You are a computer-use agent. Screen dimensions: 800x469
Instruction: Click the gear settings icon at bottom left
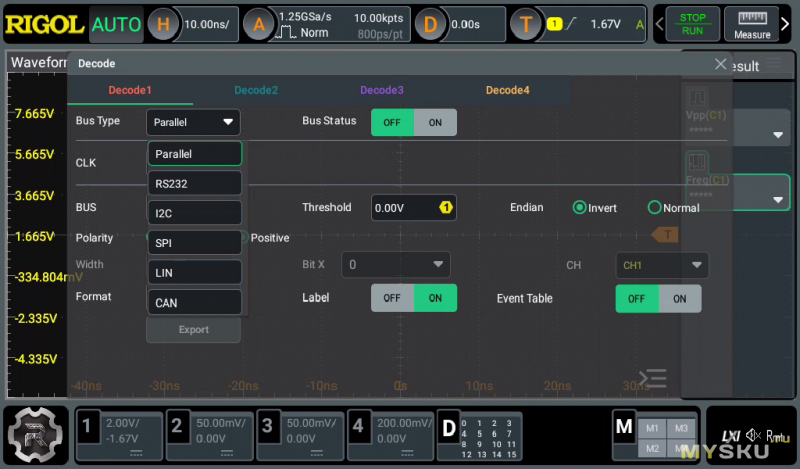pyautogui.click(x=37, y=436)
